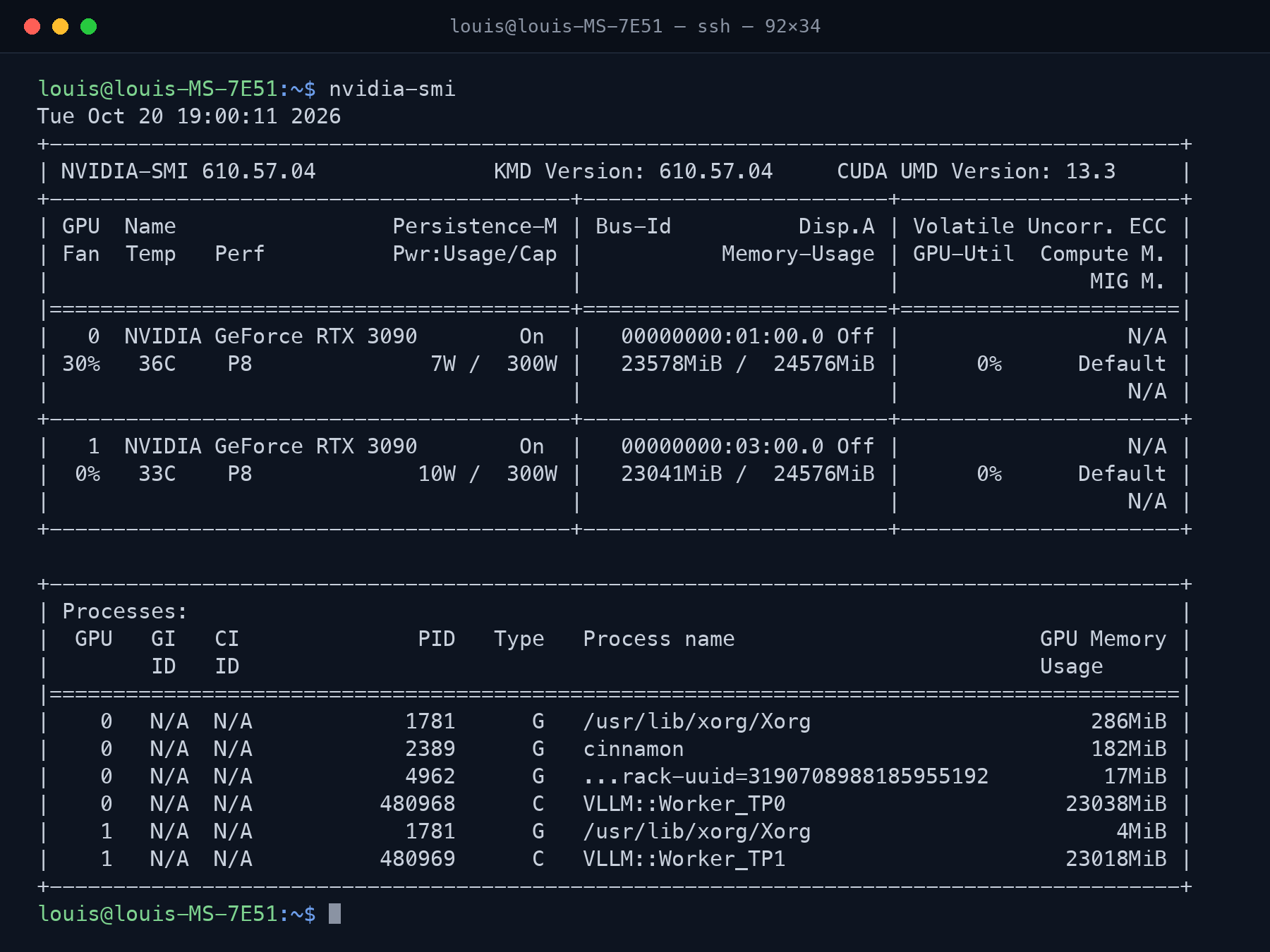Click power usage '10W' value
The width and height of the screenshot is (1270, 952).
[437, 474]
